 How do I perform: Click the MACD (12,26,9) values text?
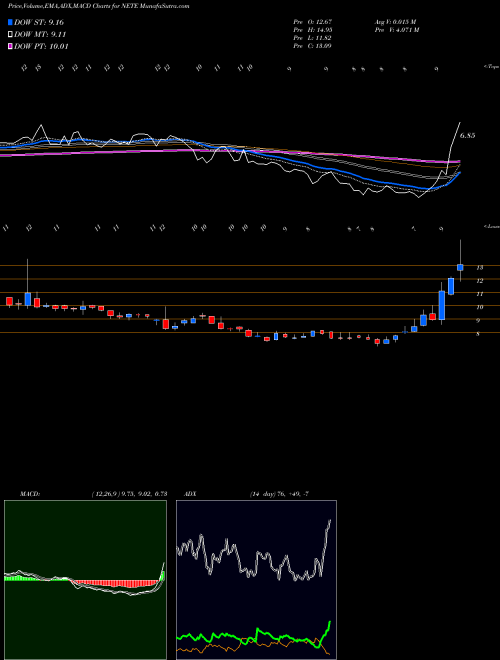click(x=129, y=494)
